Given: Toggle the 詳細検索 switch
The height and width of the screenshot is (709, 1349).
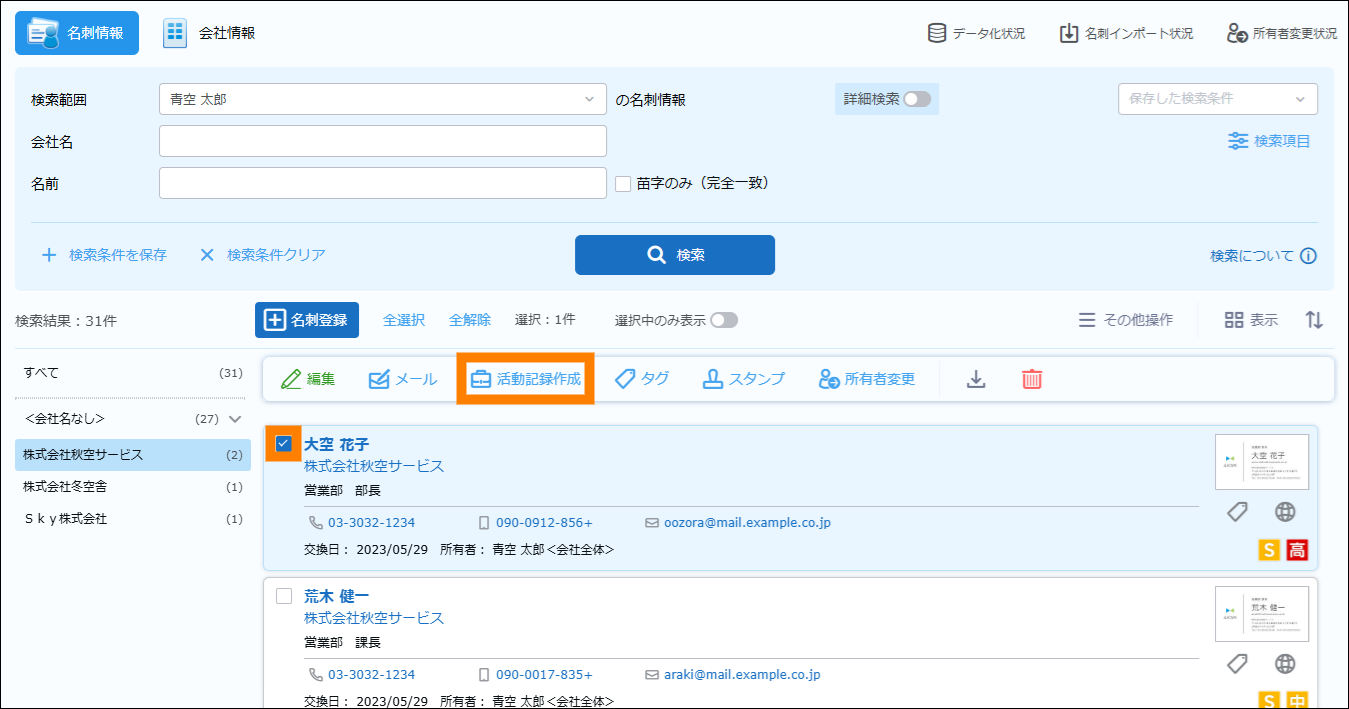Looking at the screenshot, I should [x=916, y=99].
